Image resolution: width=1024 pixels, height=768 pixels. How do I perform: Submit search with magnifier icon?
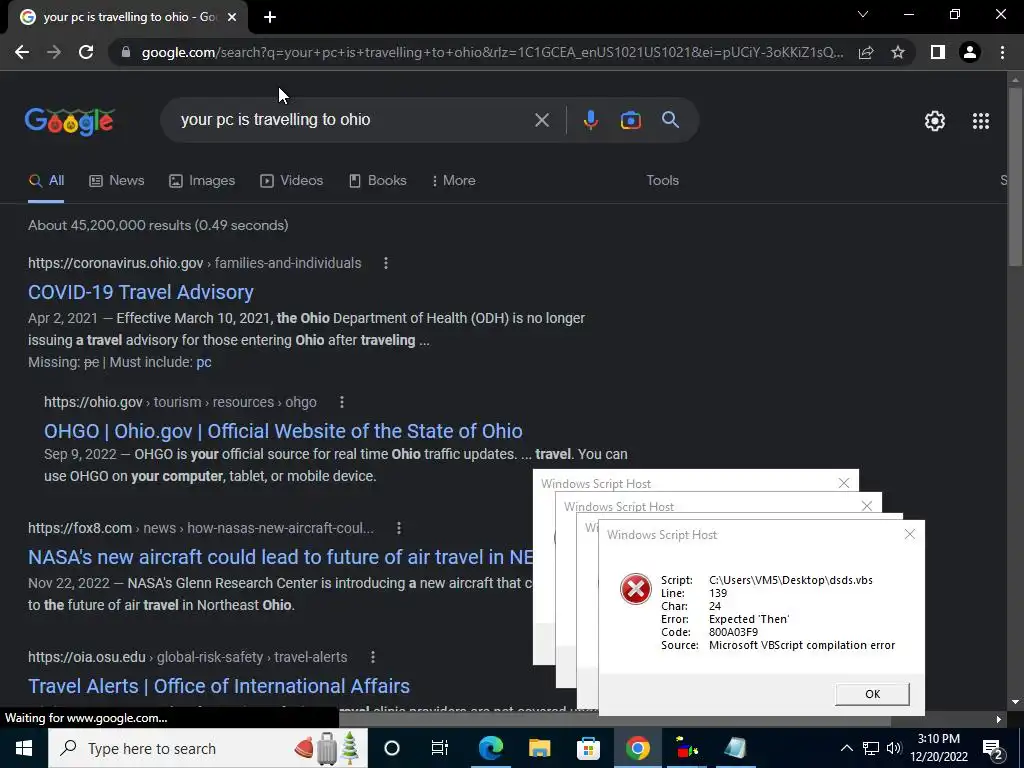671,120
